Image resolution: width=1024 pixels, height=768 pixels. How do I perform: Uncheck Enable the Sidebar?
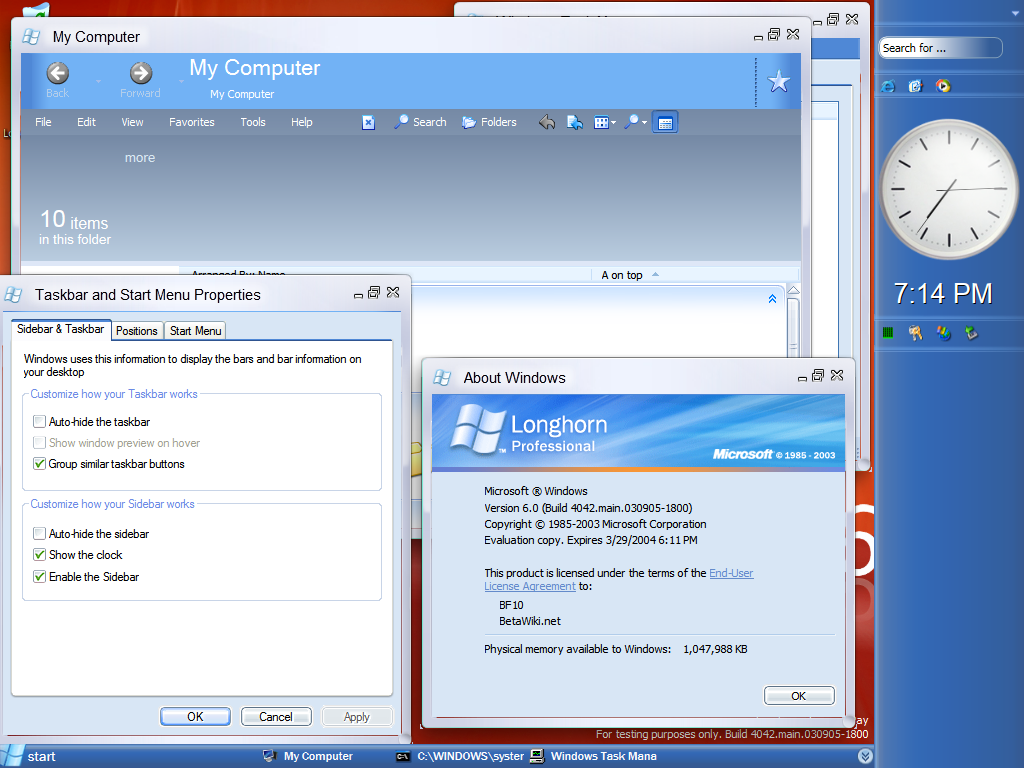click(39, 577)
